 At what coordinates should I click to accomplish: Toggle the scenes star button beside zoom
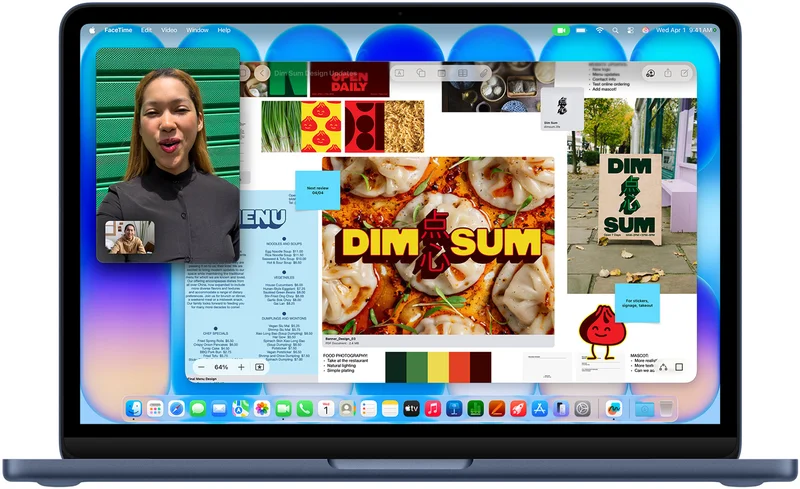260,367
